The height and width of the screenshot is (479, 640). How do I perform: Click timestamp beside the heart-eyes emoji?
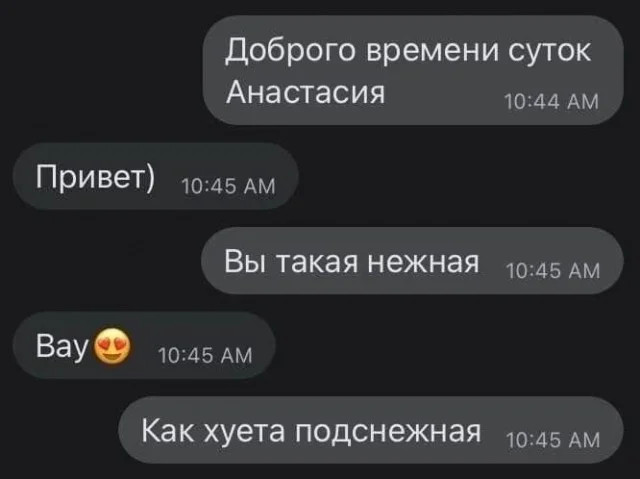coord(205,355)
